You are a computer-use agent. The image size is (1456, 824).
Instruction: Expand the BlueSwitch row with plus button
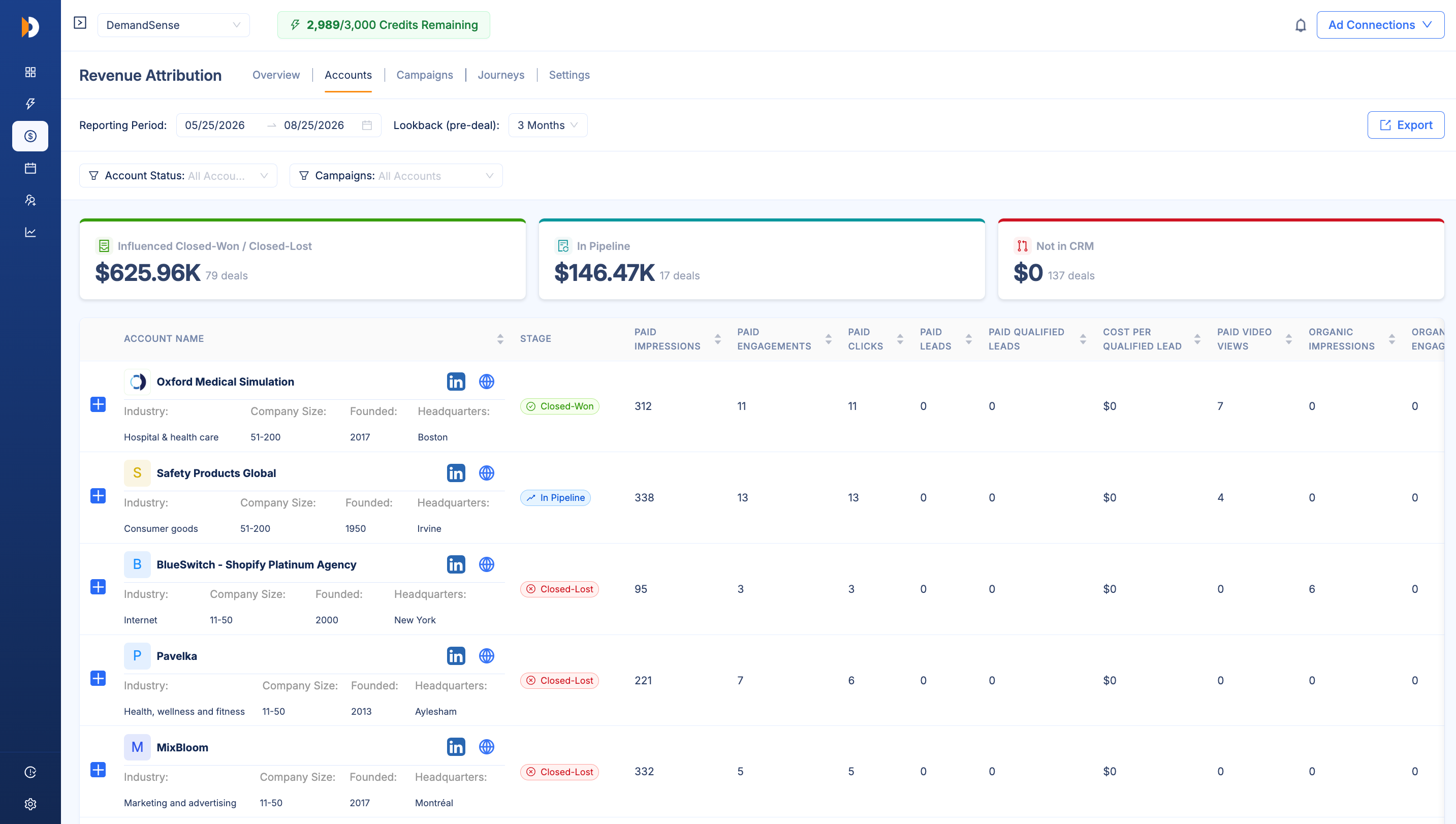pos(98,587)
